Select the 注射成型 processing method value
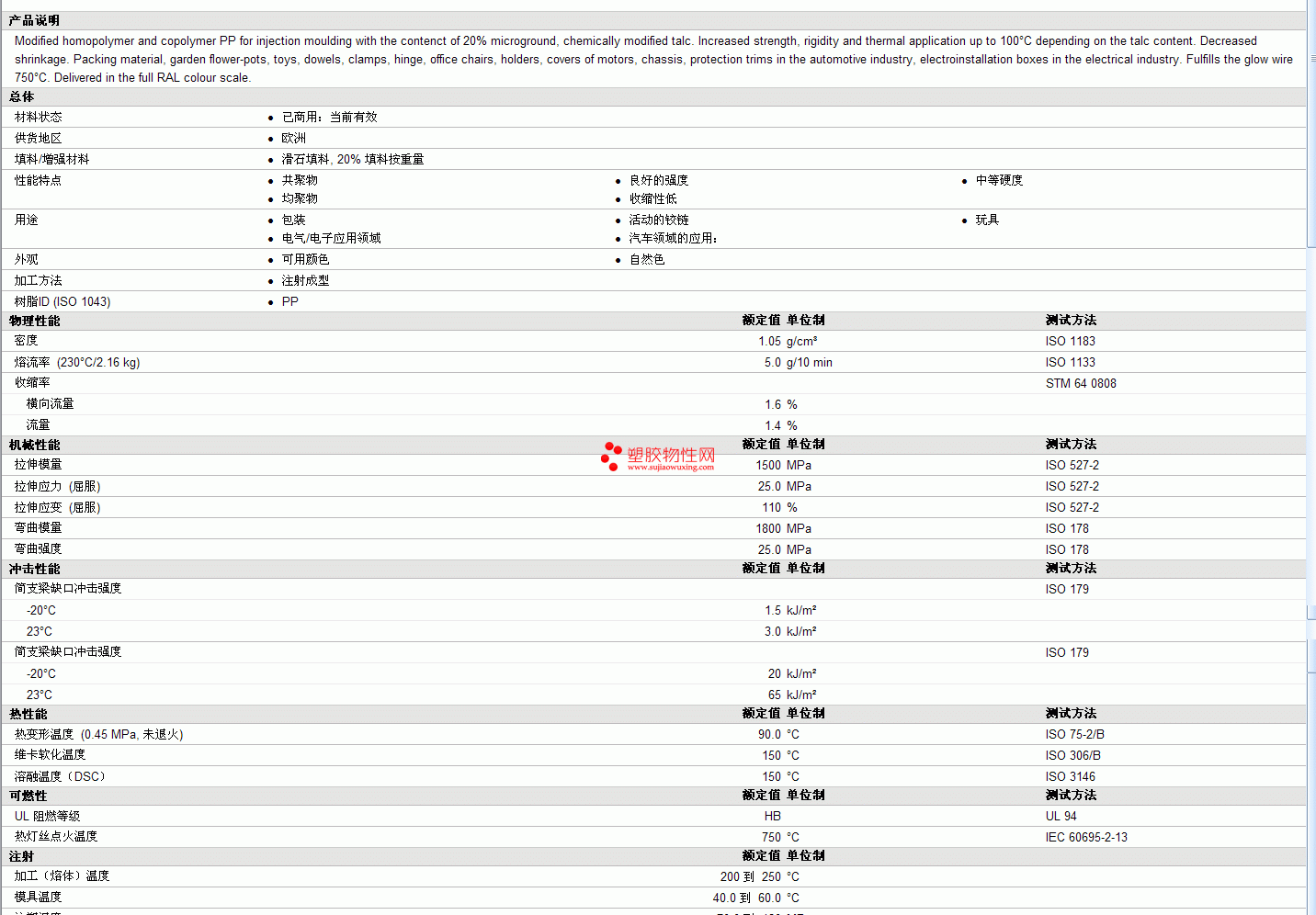Image resolution: width=1316 pixels, height=915 pixels. [305, 280]
